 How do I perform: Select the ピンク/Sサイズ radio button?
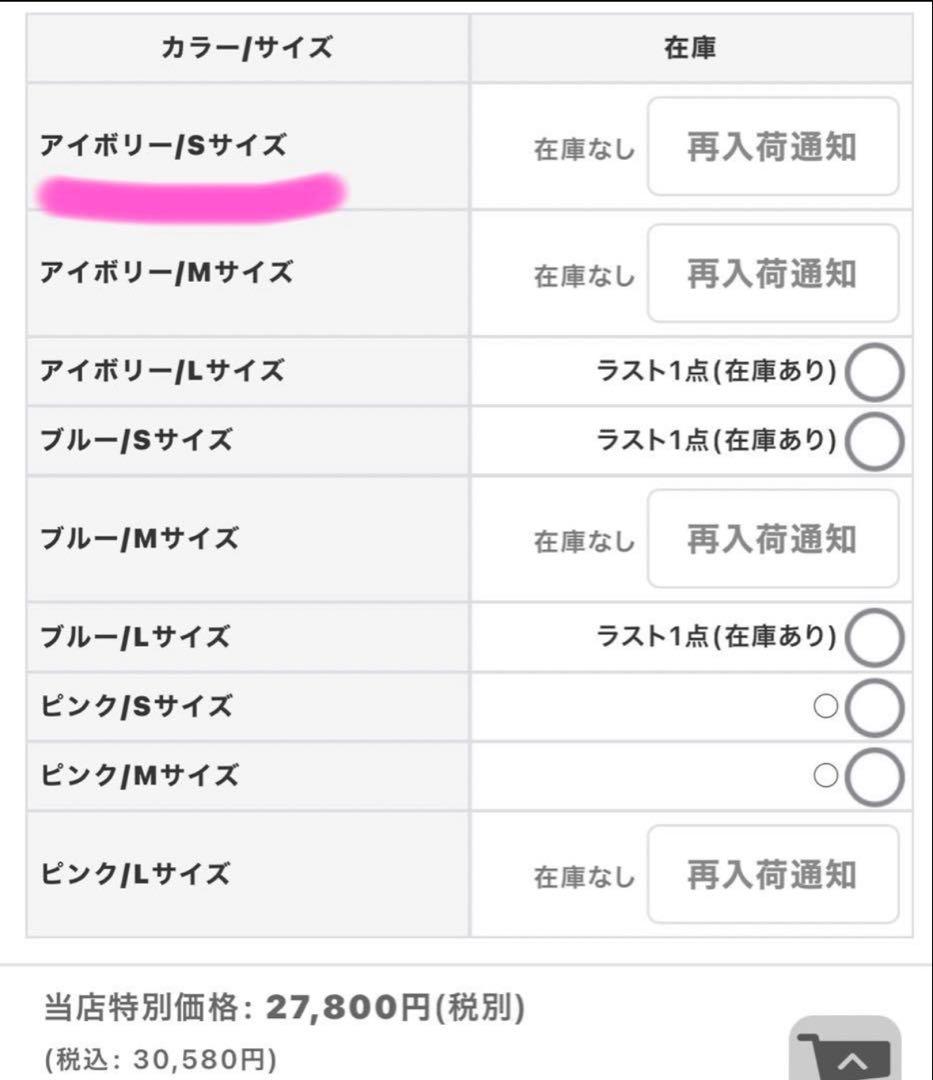[874, 708]
